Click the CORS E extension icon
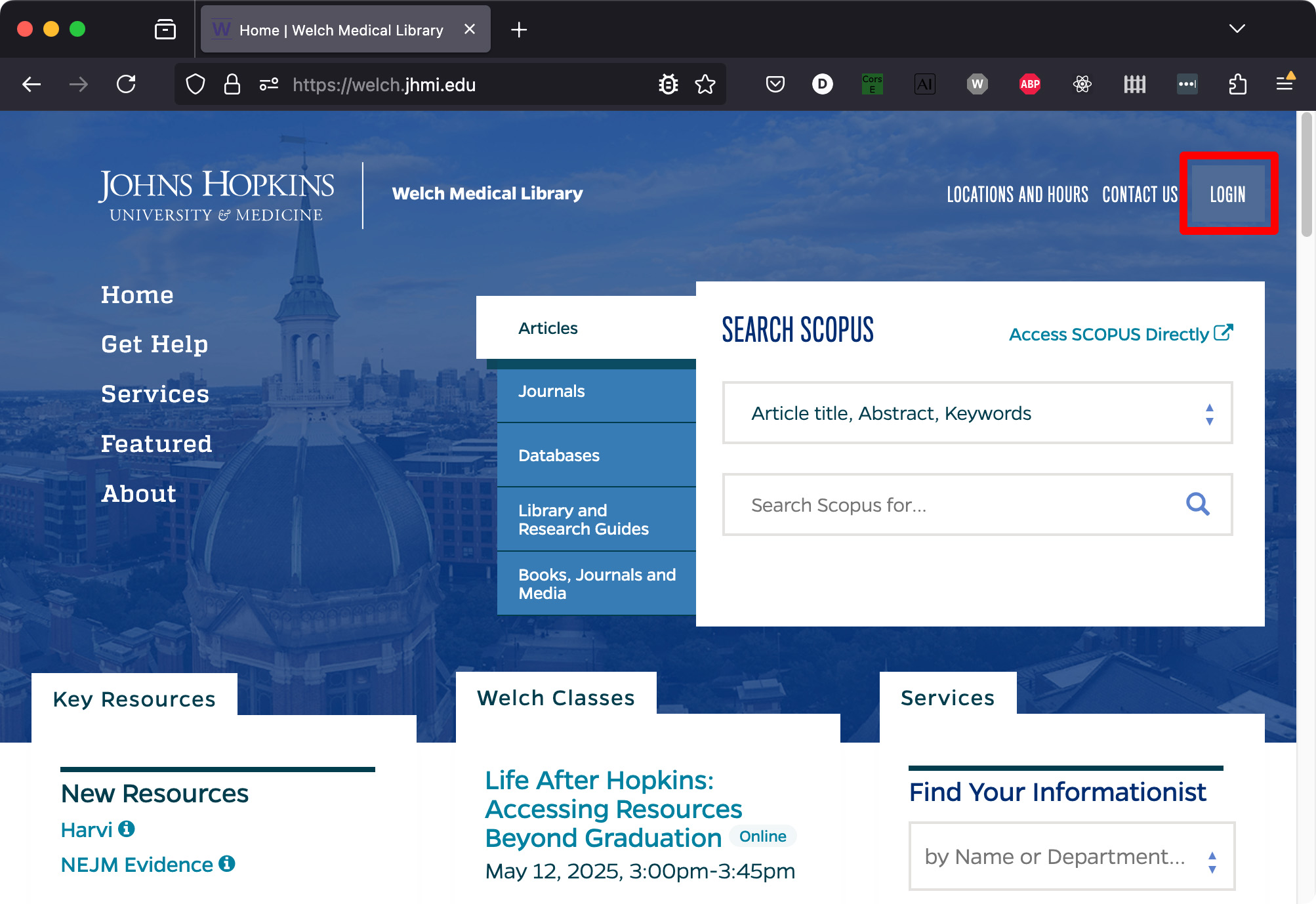Screen dimensions: 1316x904 (873, 84)
